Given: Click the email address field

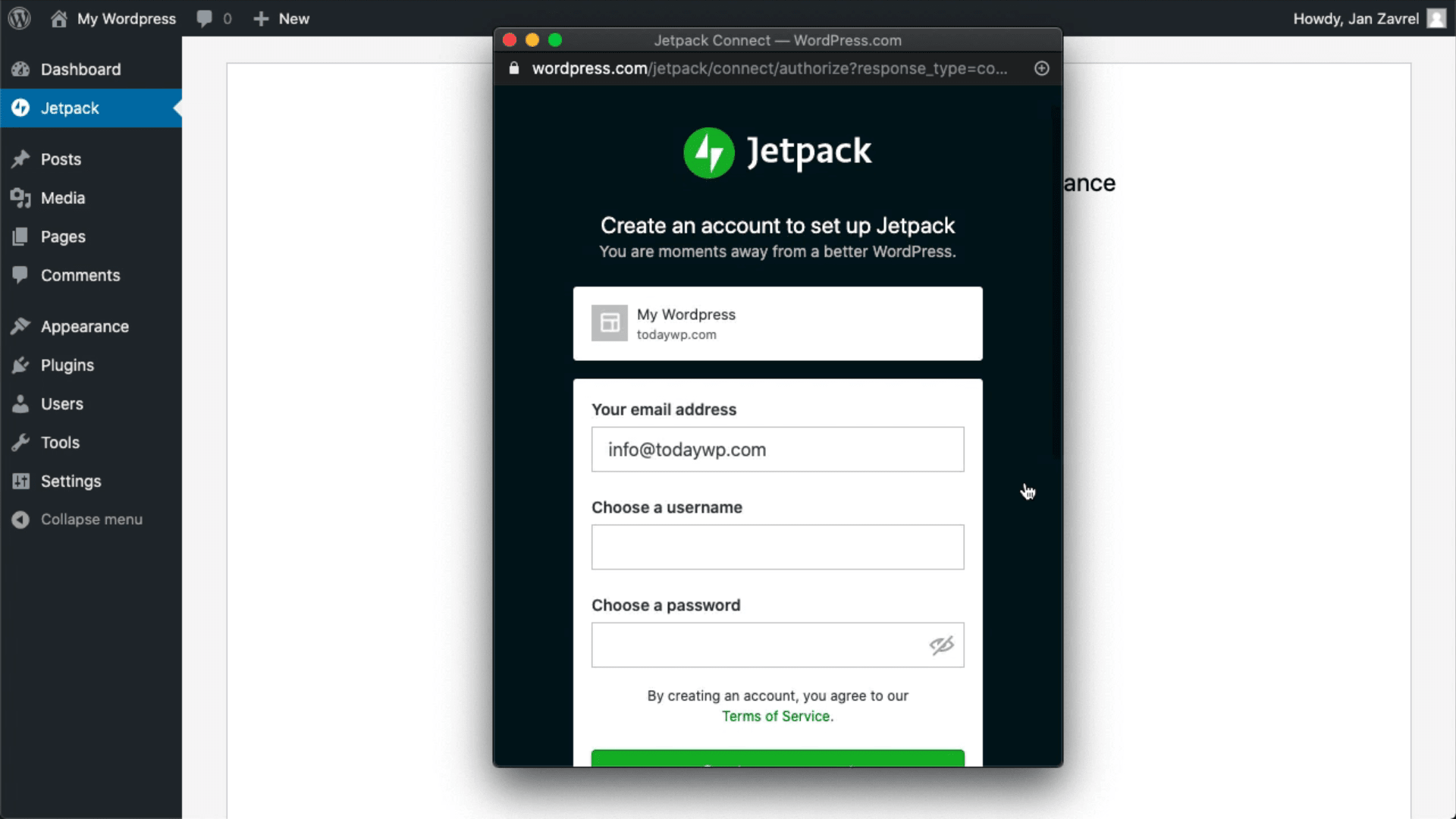Looking at the screenshot, I should pyautogui.click(x=777, y=449).
